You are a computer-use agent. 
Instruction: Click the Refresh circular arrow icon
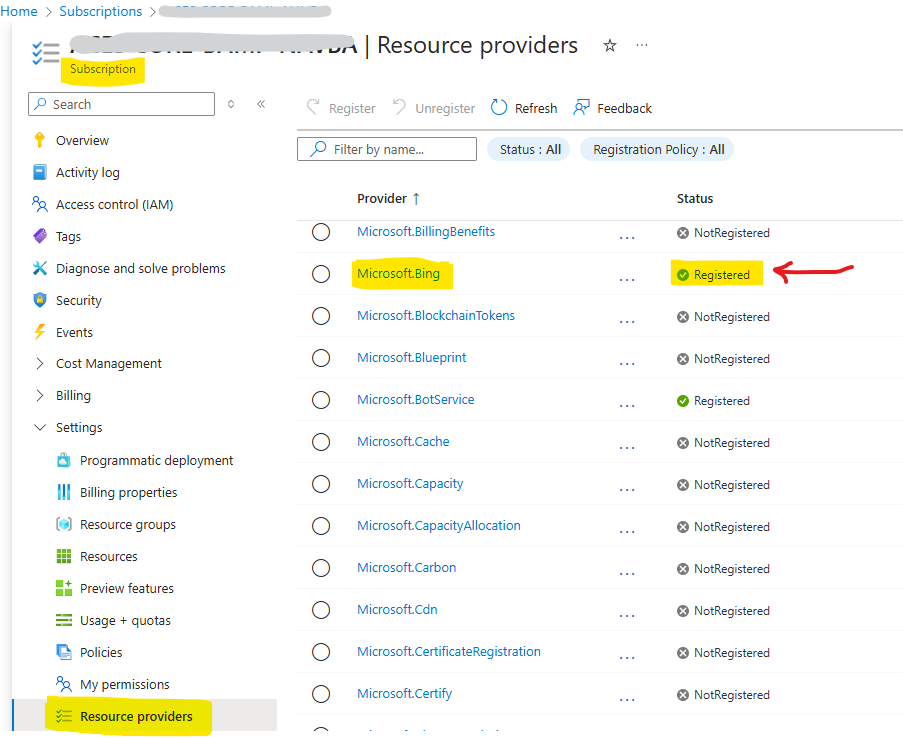(499, 108)
